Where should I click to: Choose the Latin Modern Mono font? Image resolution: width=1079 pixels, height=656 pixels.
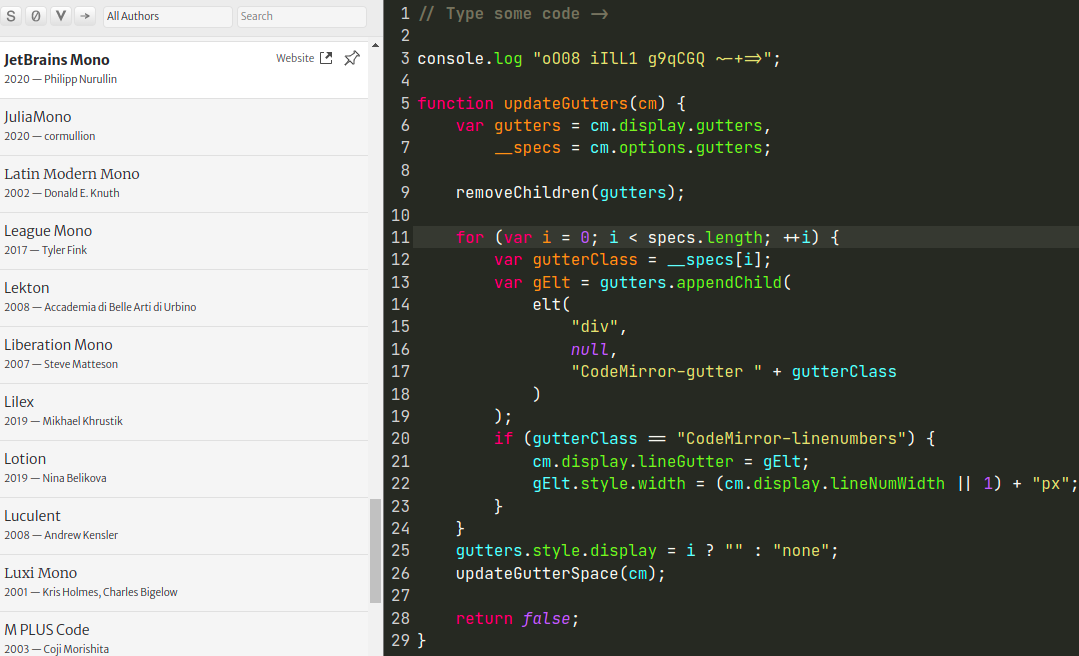(x=184, y=184)
